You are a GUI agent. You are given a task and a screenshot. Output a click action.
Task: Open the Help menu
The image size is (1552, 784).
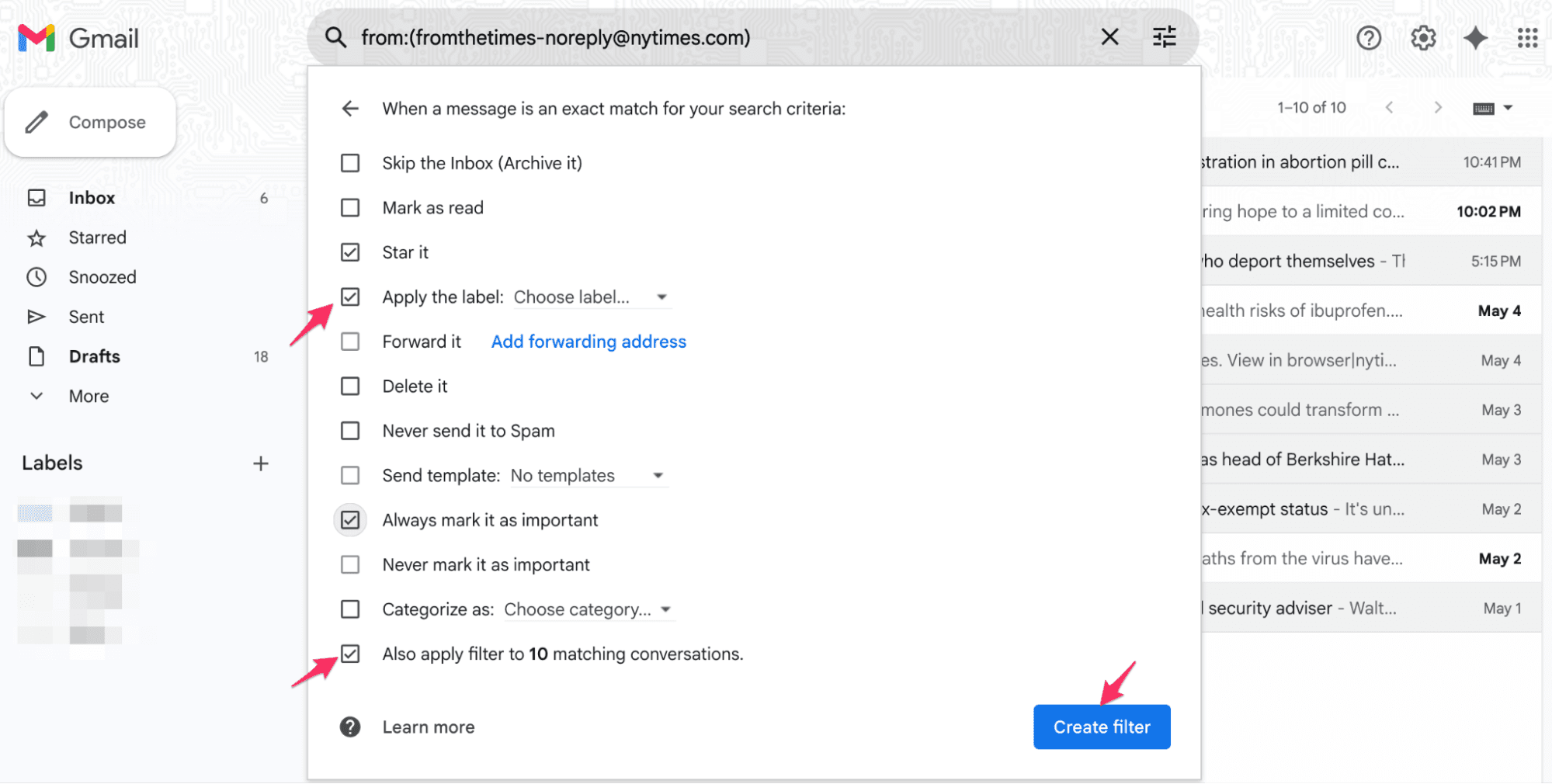click(1369, 37)
